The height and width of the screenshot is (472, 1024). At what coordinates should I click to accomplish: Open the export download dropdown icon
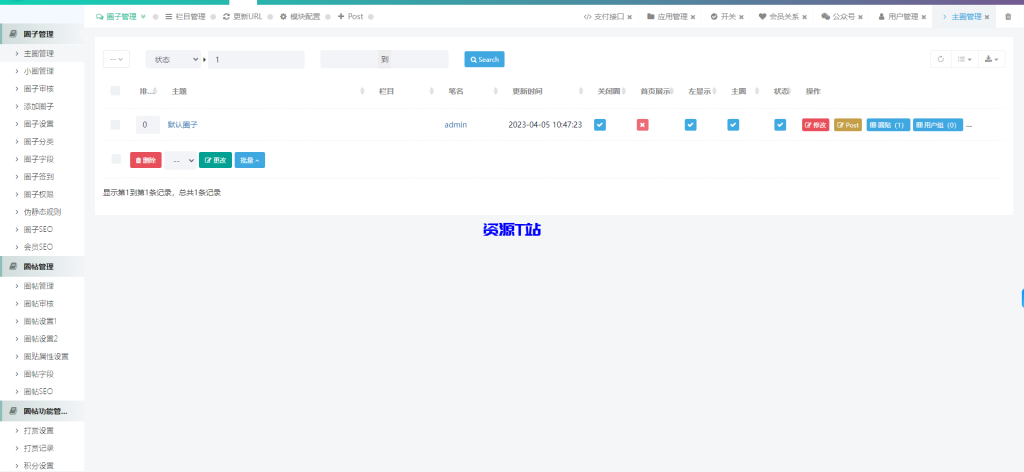tap(991, 59)
